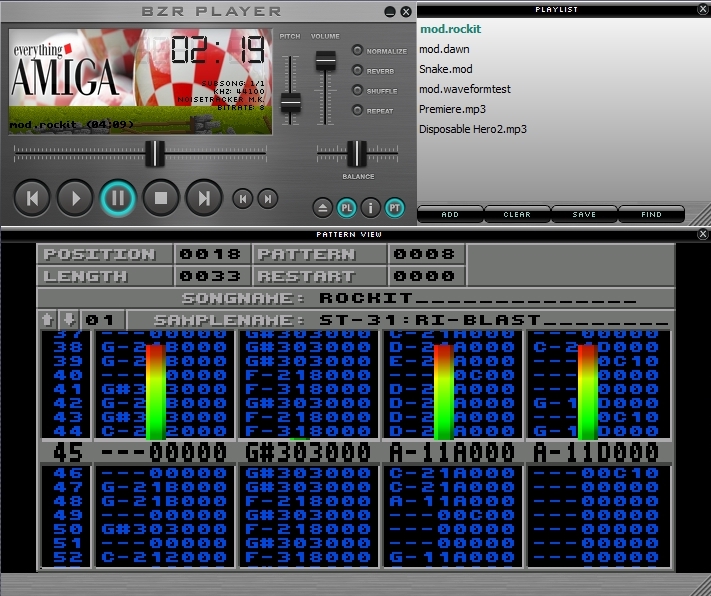Click the sample down arrow in pattern view
Screen dimensions: 711x596
click(66, 320)
